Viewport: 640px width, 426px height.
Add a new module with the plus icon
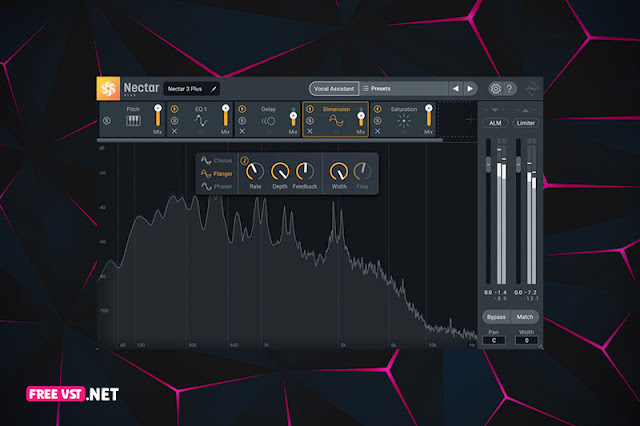click(470, 120)
